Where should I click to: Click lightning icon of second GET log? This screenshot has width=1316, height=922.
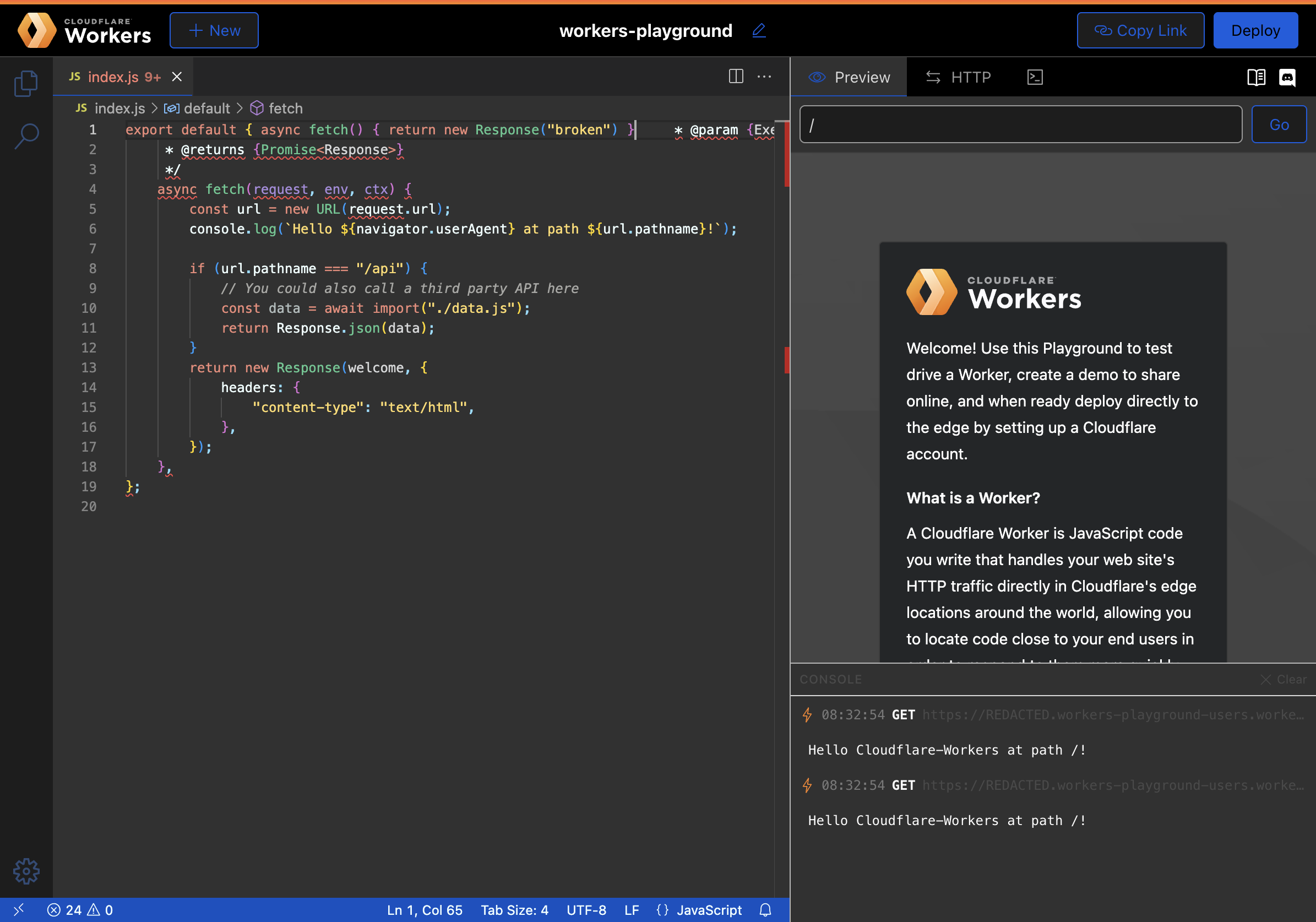tap(807, 785)
